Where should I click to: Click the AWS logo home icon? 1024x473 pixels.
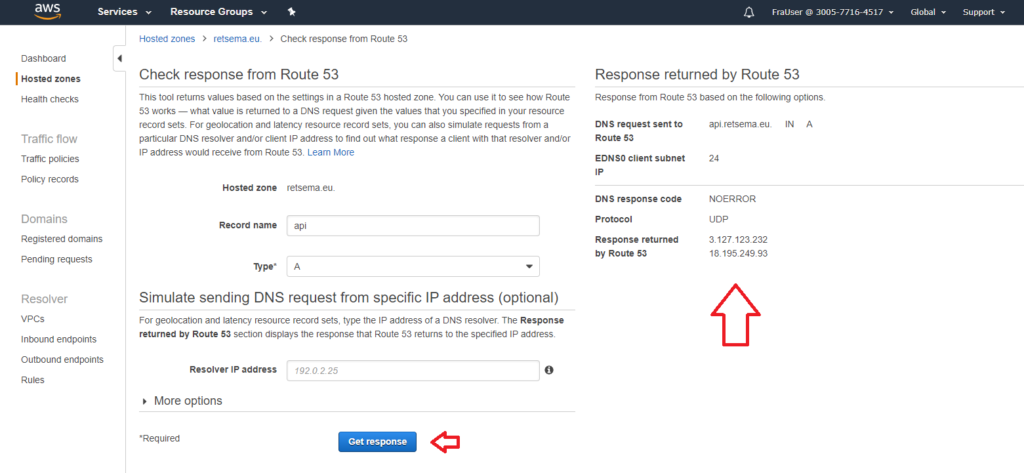coord(48,12)
